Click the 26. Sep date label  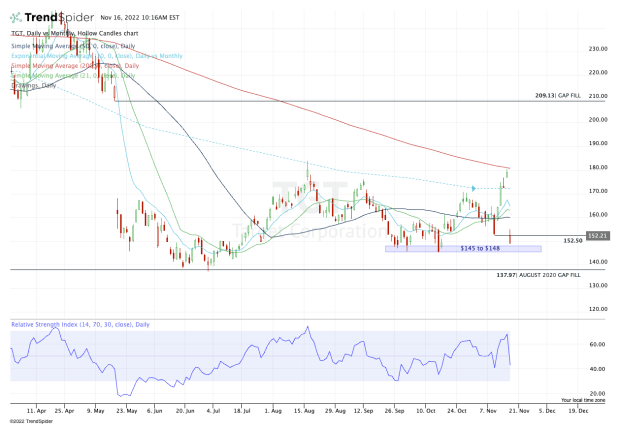point(395,411)
